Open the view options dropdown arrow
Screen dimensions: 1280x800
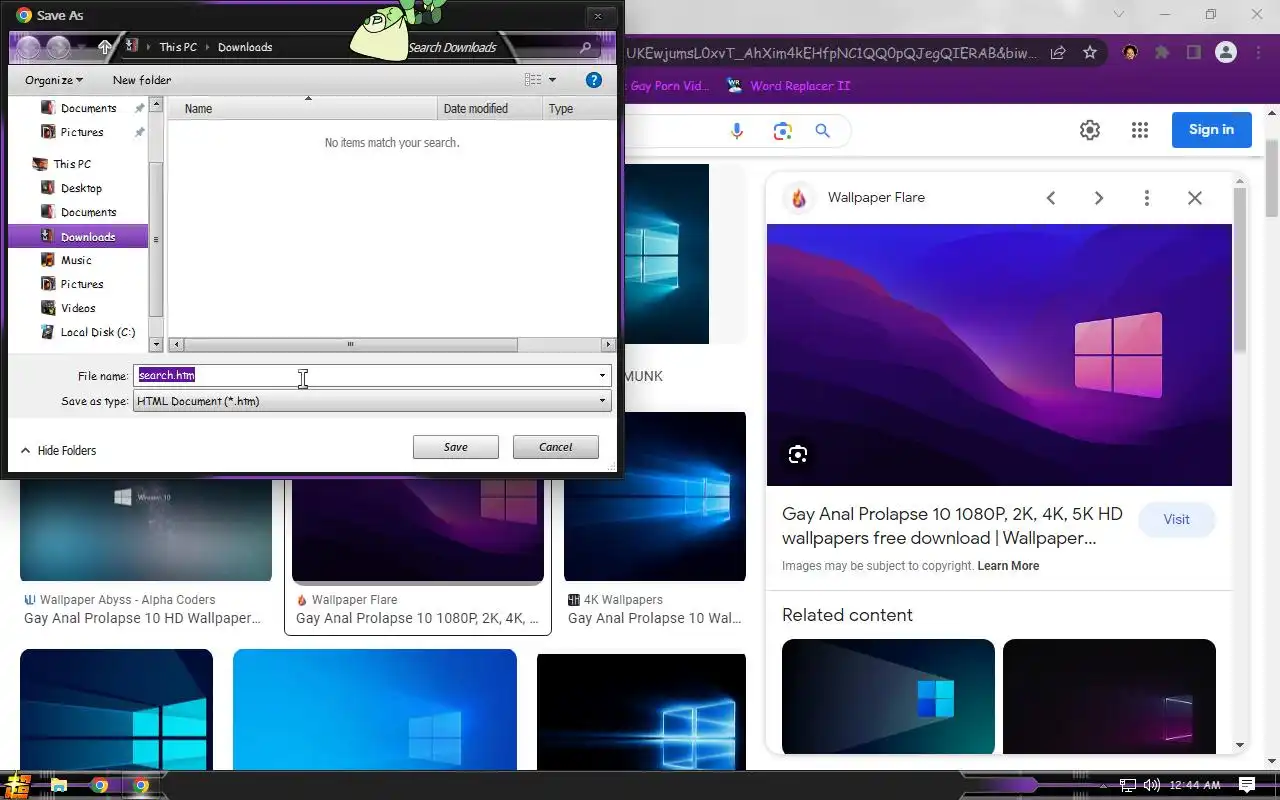point(553,80)
